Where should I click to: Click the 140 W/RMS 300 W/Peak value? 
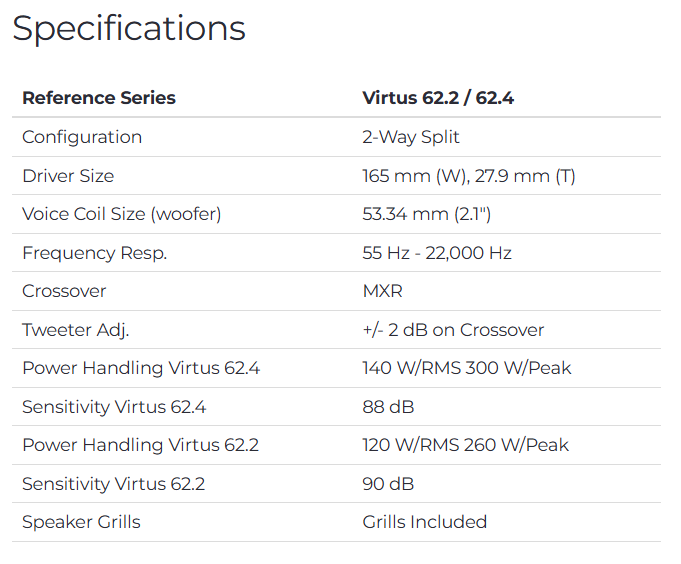point(467,368)
